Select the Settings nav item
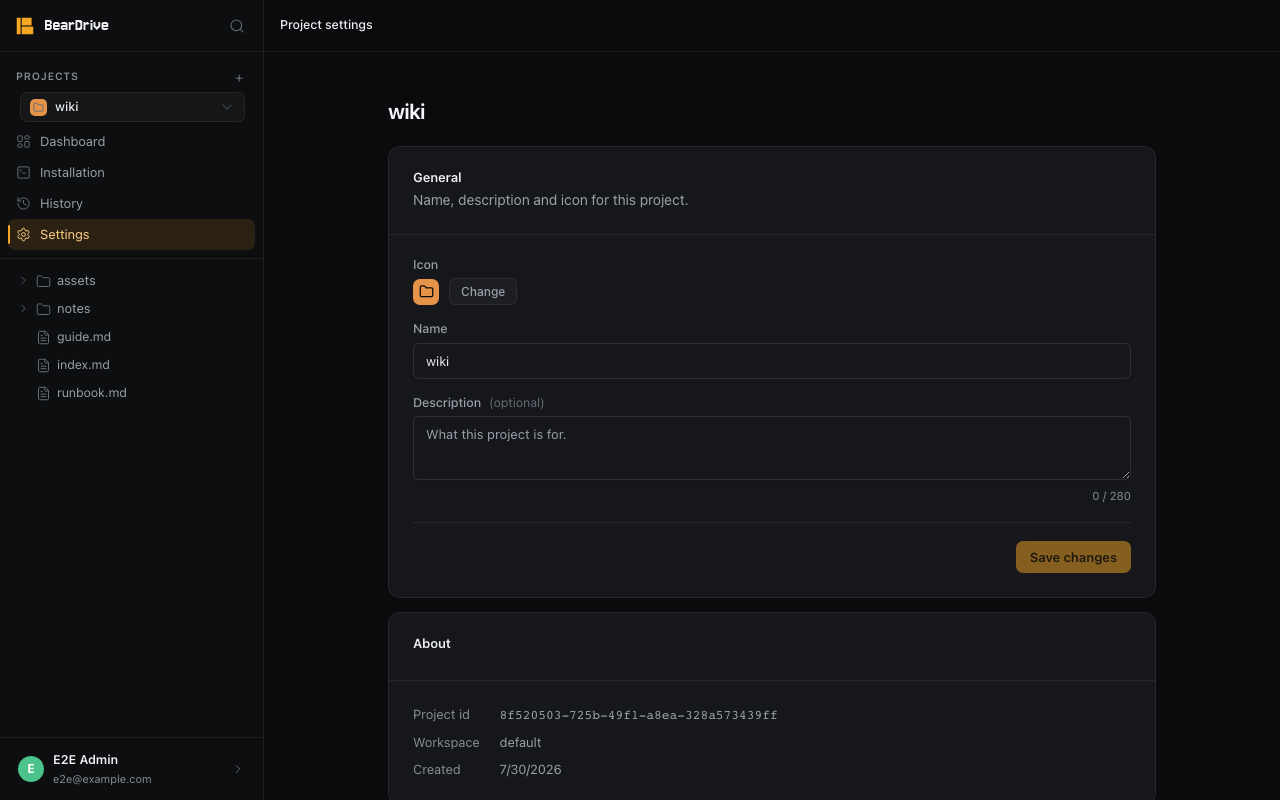 [131, 235]
